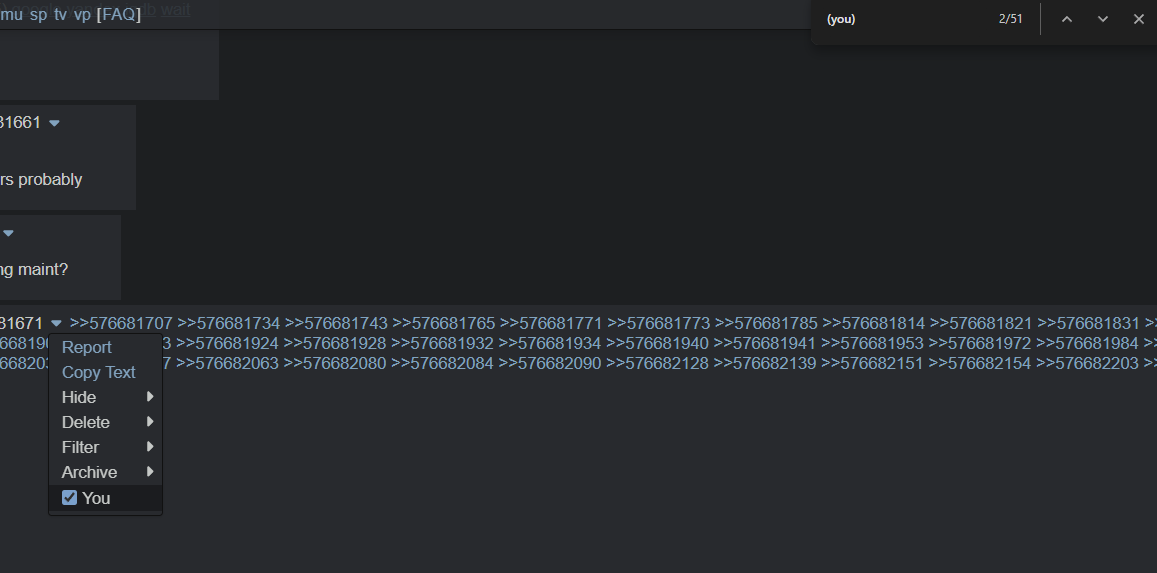Open the tv board link

[61, 15]
